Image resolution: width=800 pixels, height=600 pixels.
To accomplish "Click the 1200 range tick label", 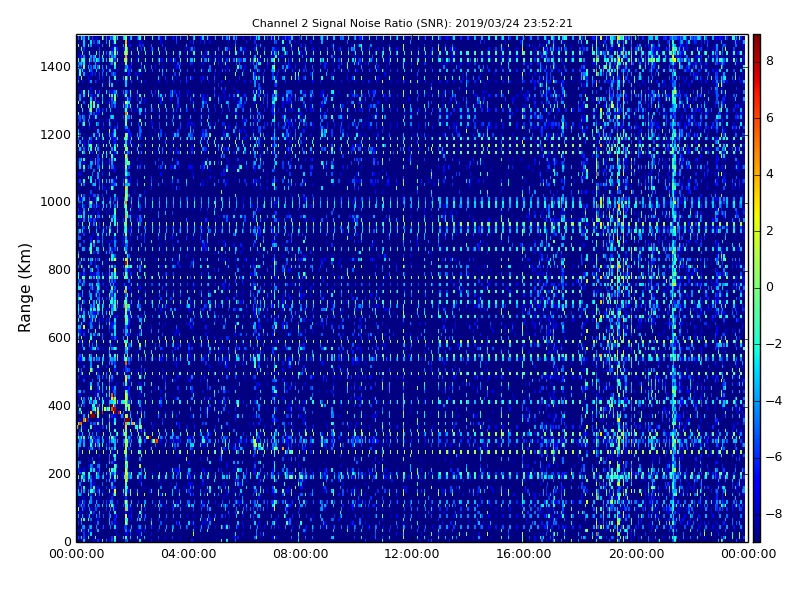I will [x=56, y=135].
